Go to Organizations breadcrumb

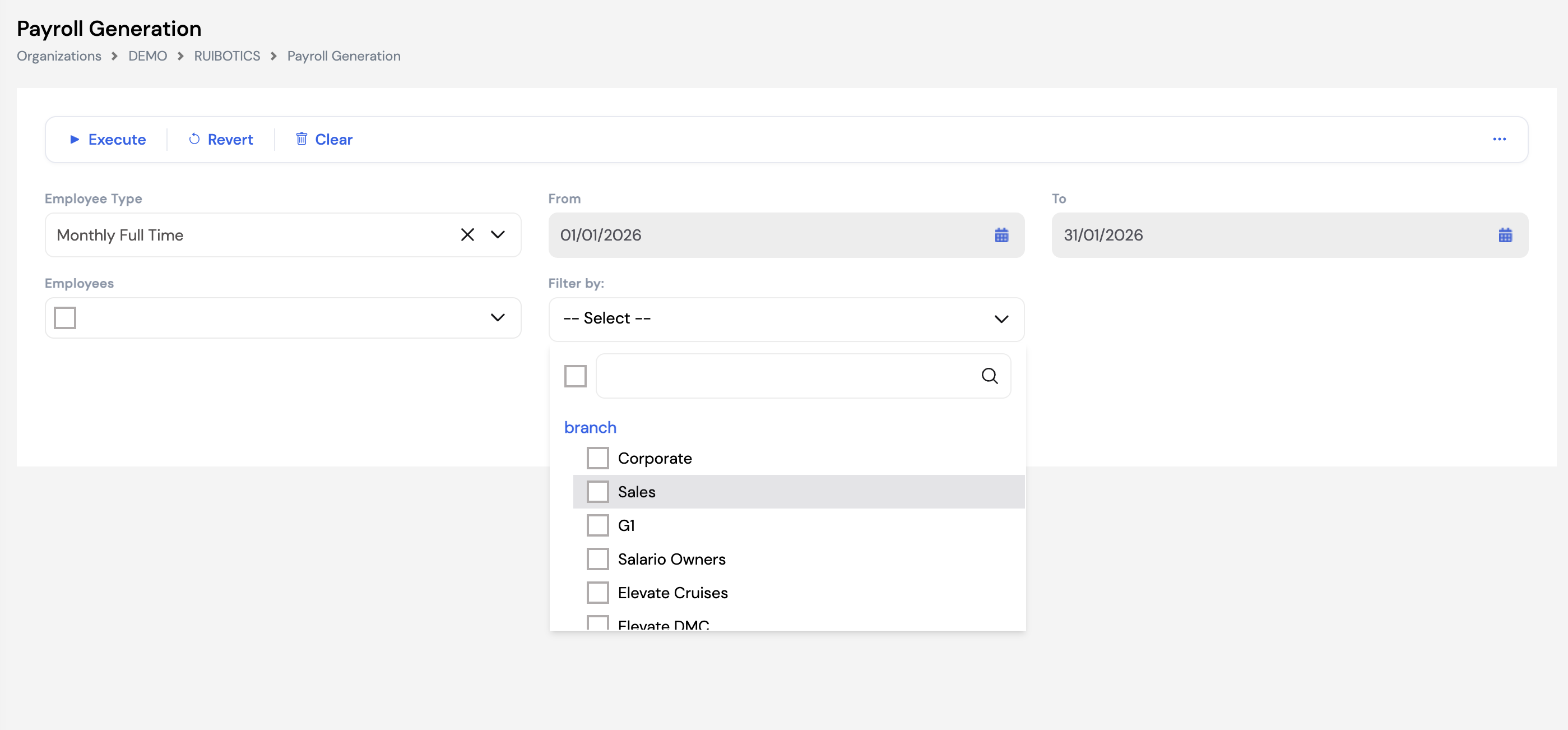click(59, 56)
